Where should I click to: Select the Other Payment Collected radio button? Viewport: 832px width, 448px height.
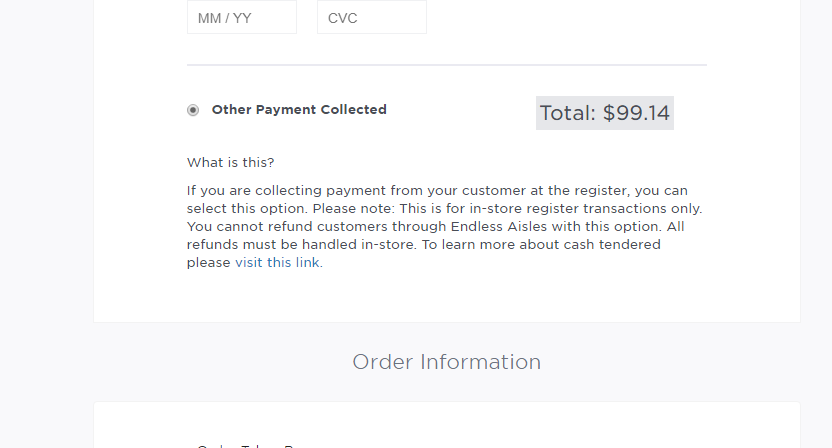(x=193, y=110)
